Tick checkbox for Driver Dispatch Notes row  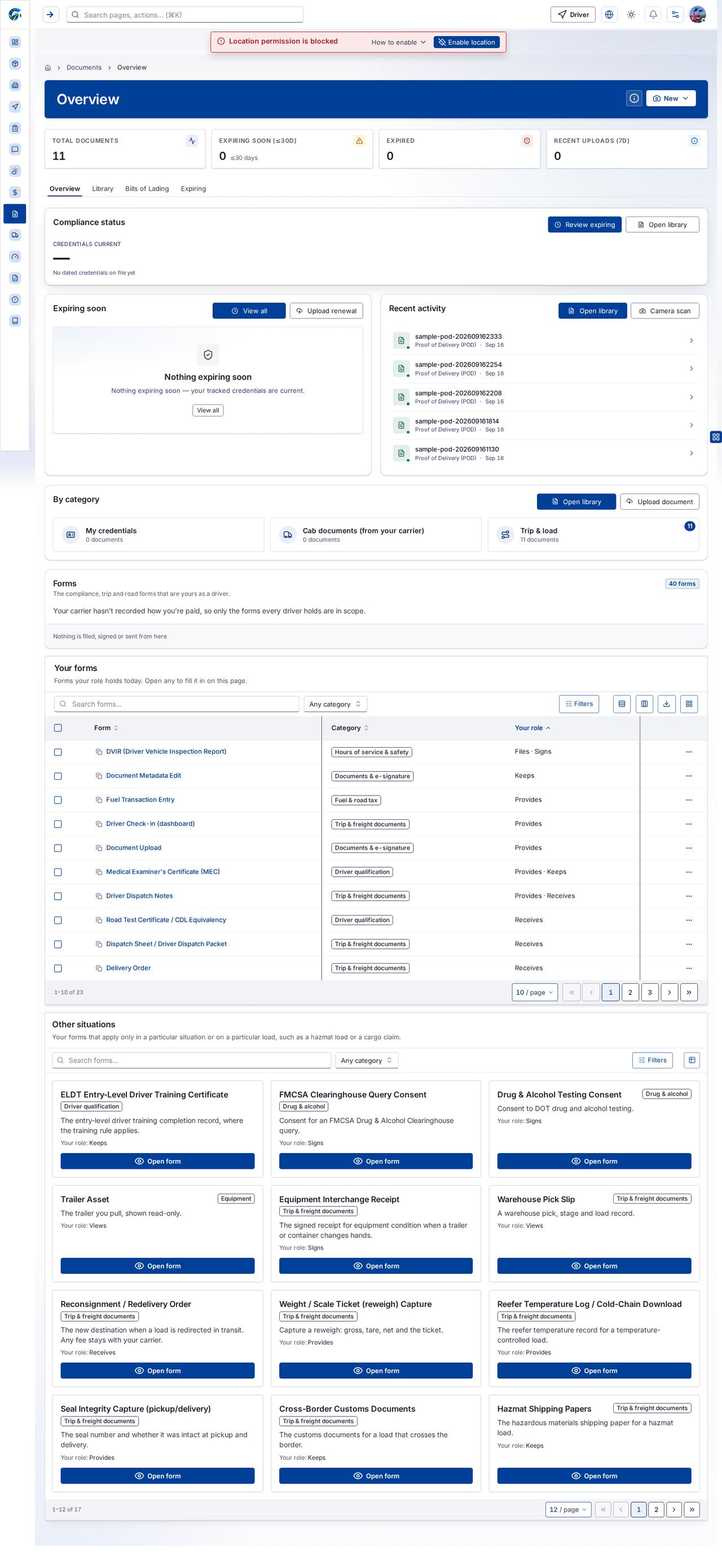(58, 896)
